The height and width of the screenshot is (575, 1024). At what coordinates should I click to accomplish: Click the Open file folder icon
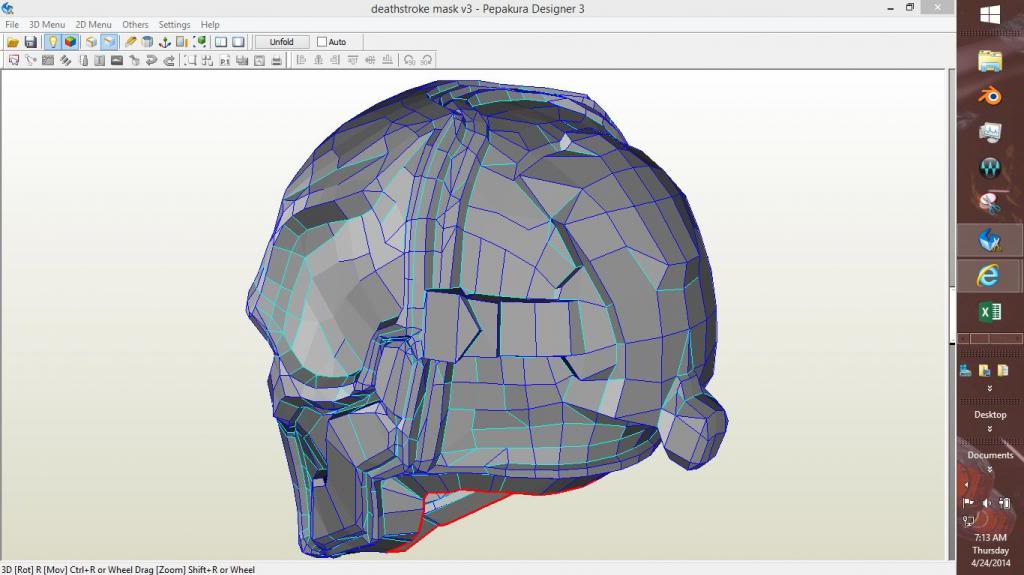(13, 42)
